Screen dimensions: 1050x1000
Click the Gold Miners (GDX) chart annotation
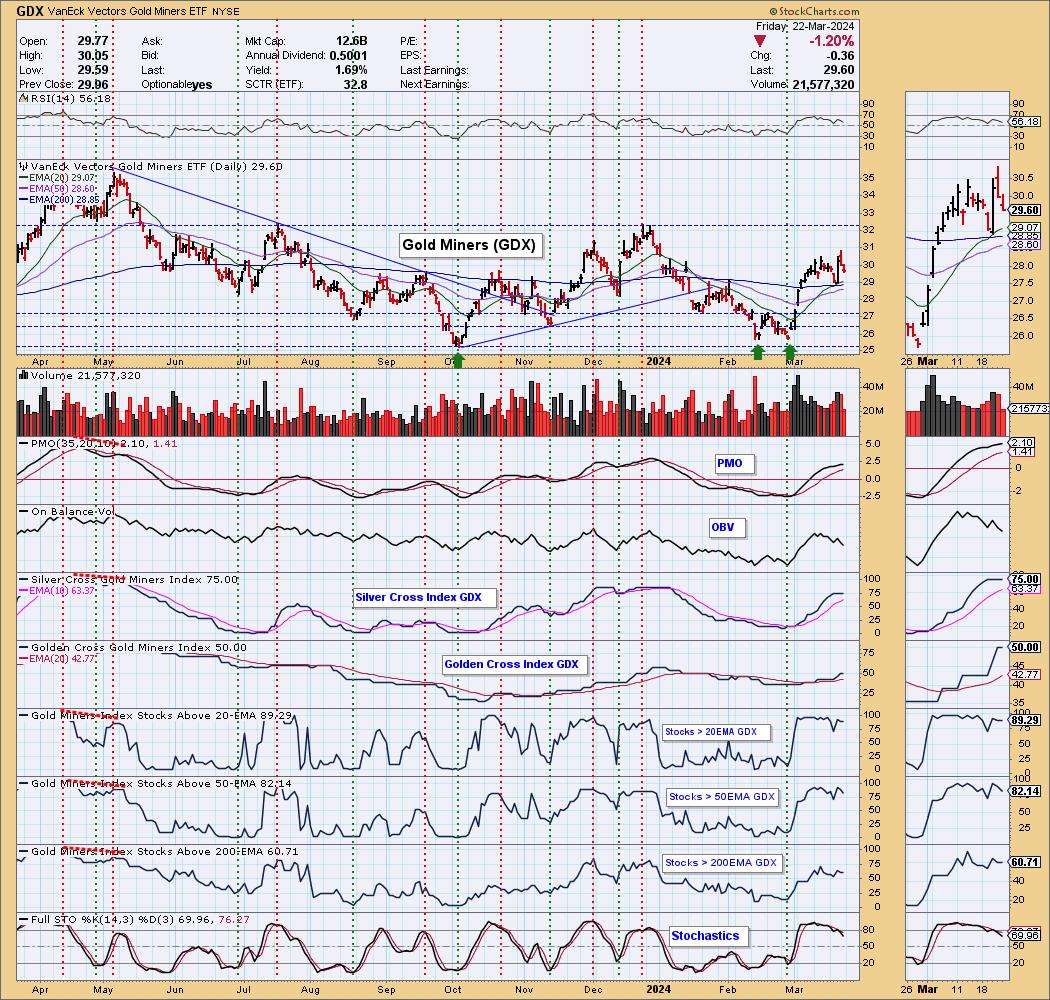point(469,245)
